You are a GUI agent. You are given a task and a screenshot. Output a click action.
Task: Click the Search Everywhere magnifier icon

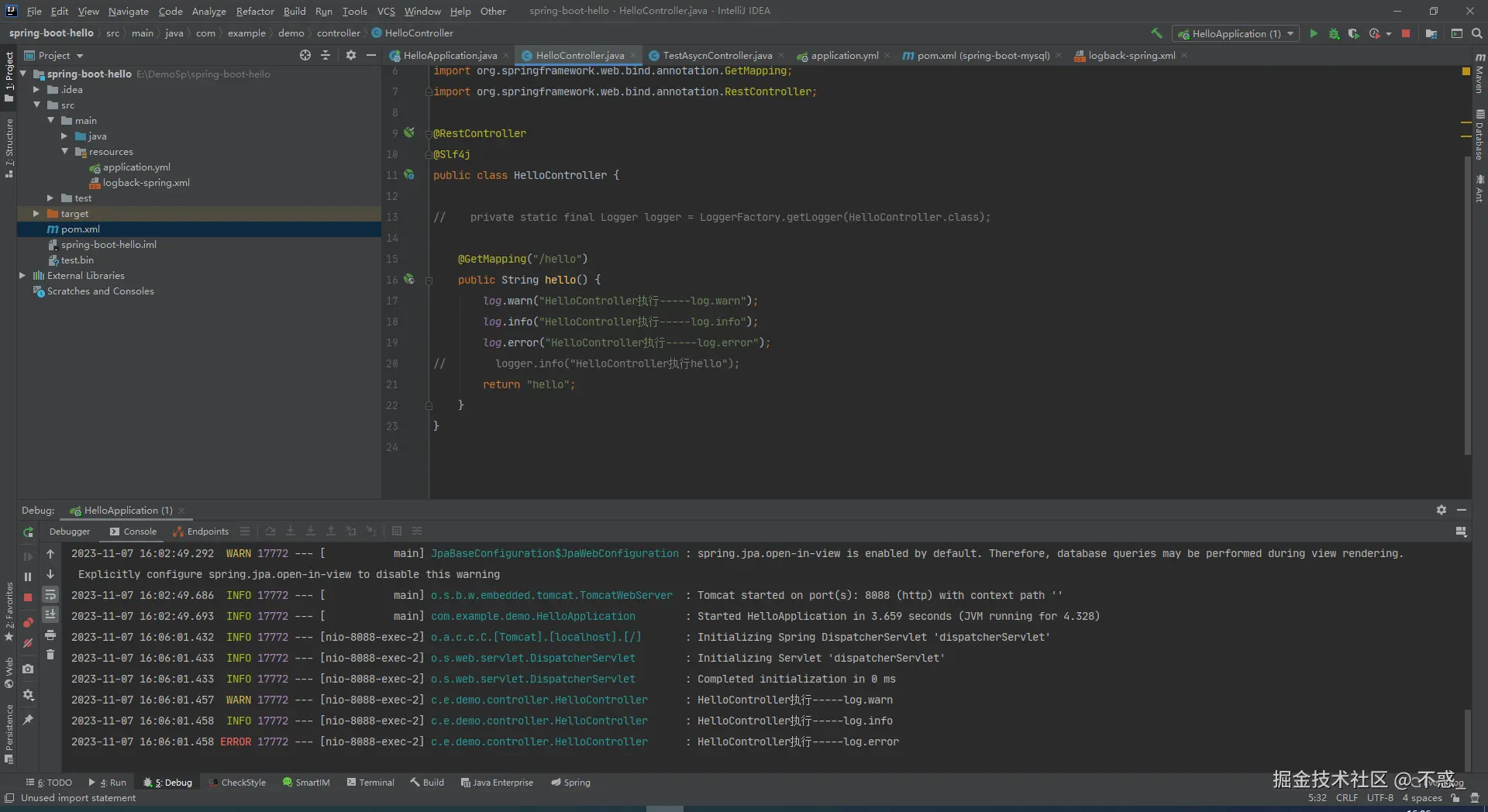point(1476,33)
